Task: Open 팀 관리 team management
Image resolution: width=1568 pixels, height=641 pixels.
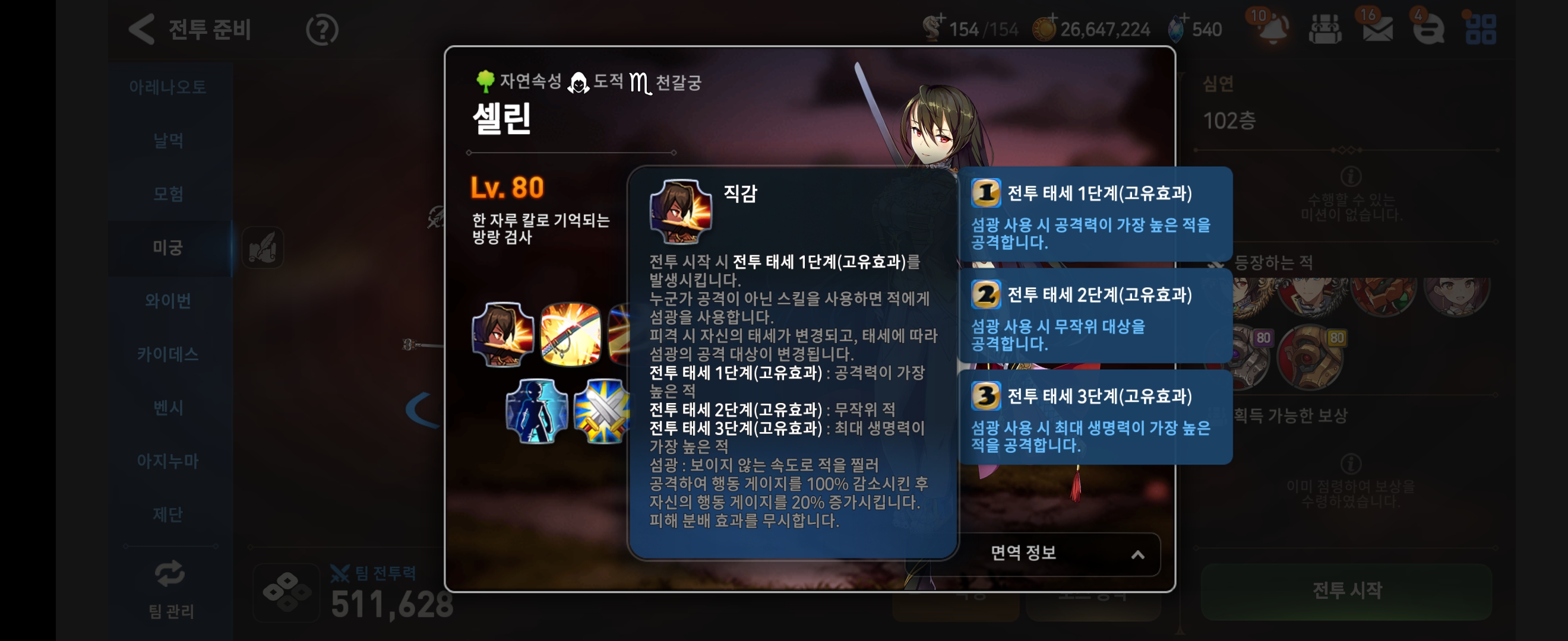Action: pos(170,589)
